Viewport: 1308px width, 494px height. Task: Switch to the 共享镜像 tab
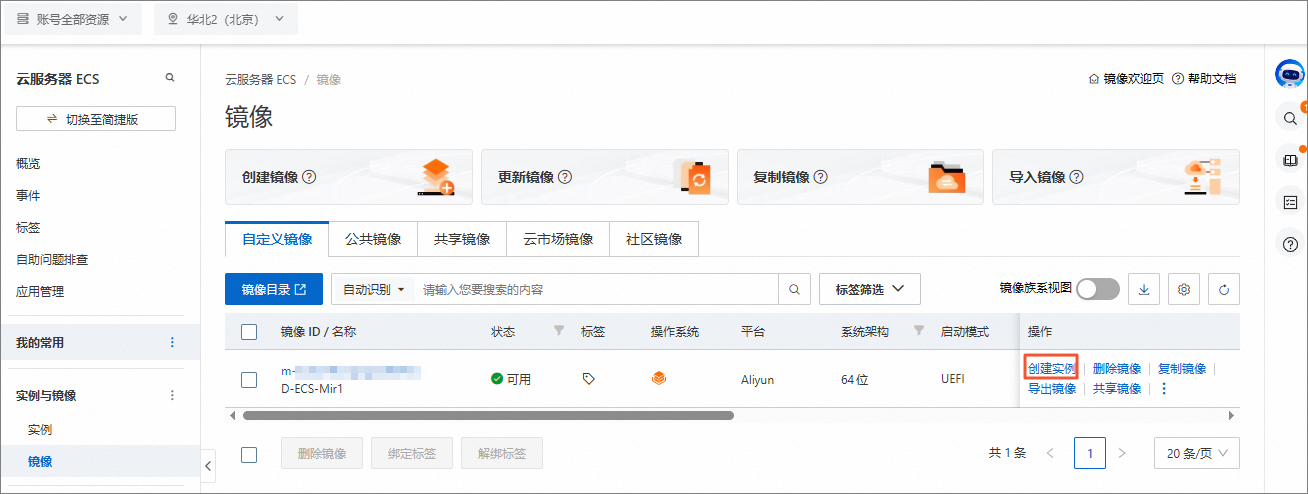click(462, 239)
